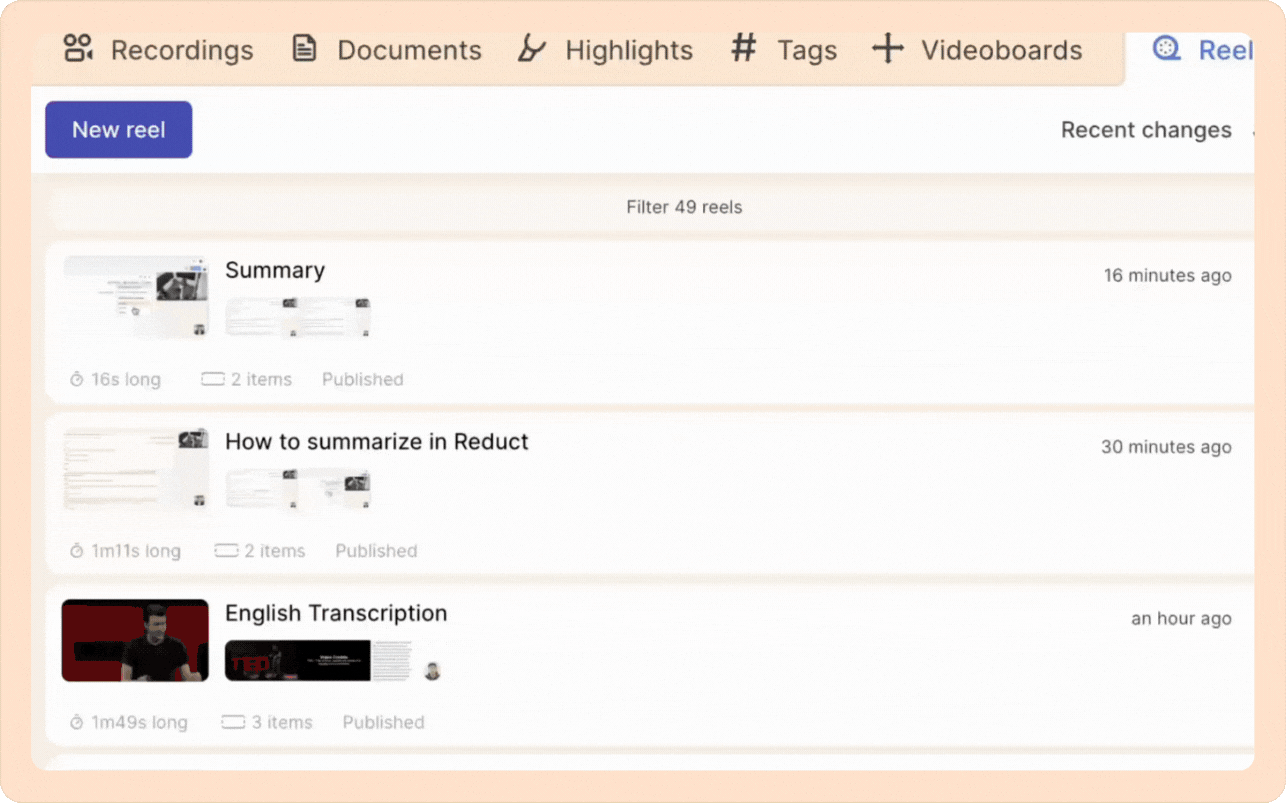
Task: Click the clip strip under How to summarize title
Action: click(298, 489)
